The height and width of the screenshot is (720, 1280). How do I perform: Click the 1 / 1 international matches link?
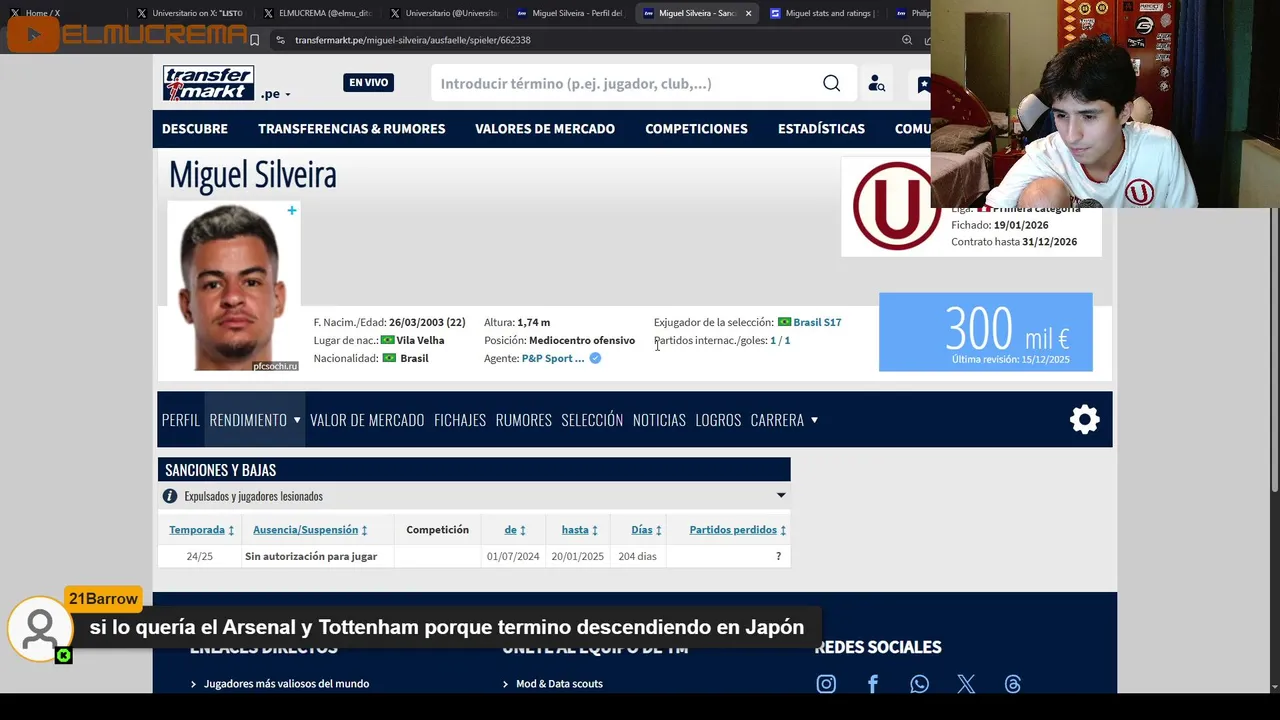(x=780, y=340)
